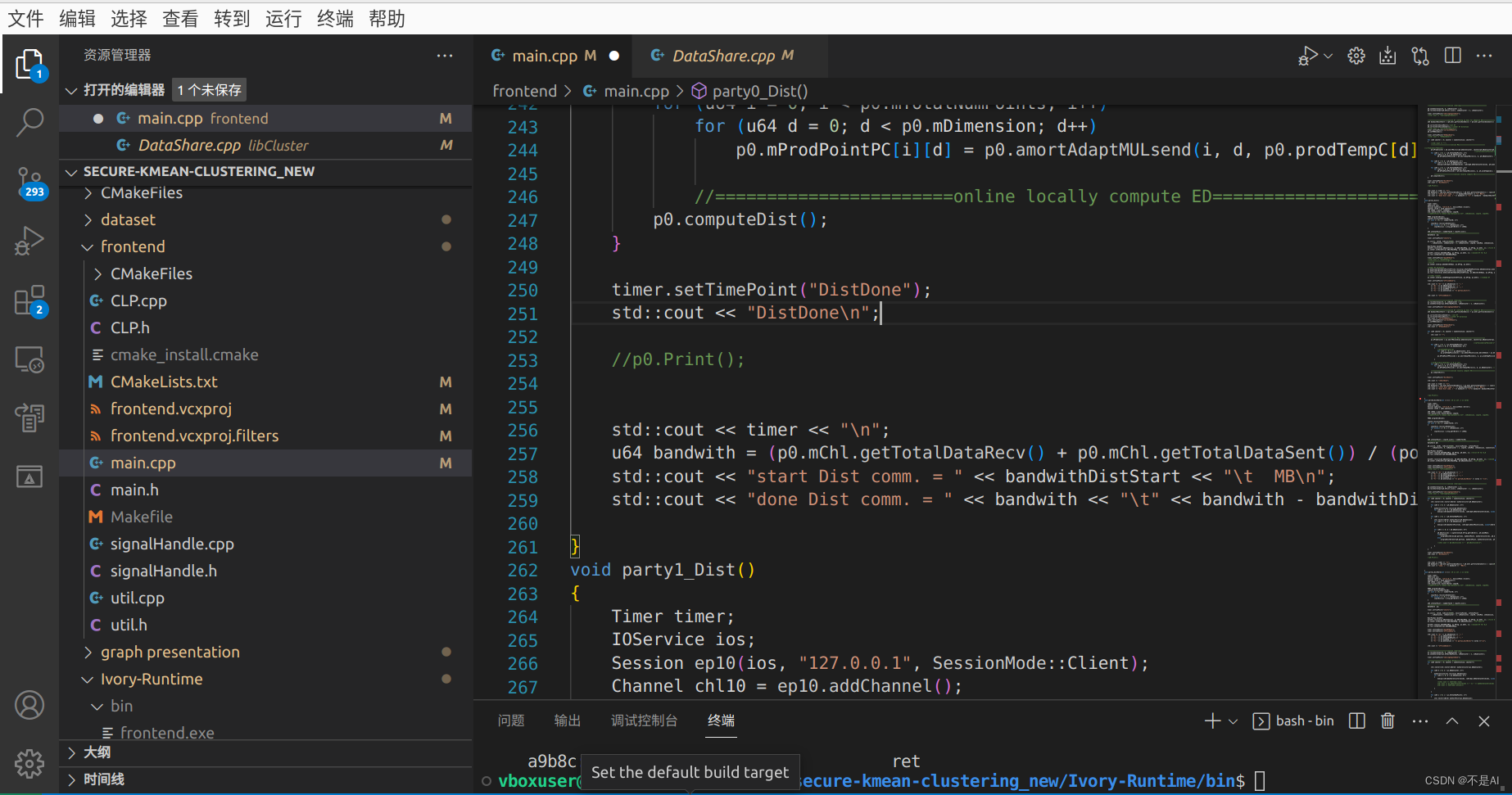1512x795 pixels.
Task: Select DataShare.cpp in open editors list
Action: click(x=266, y=145)
